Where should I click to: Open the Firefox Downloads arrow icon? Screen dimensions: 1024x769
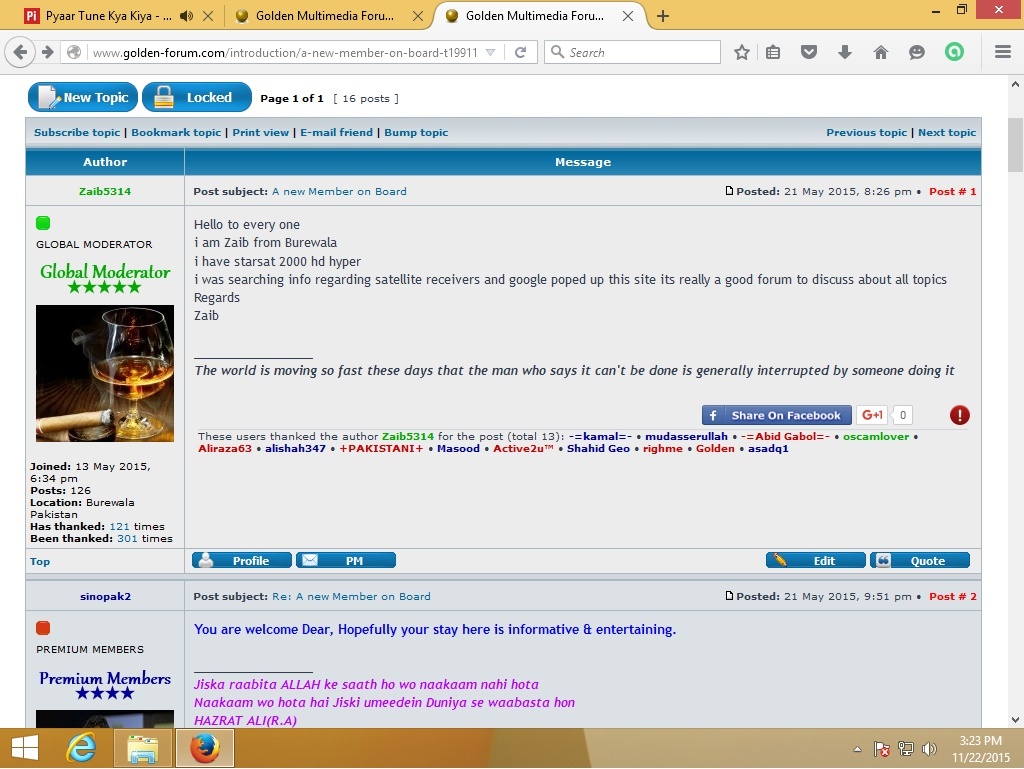pyautogui.click(x=844, y=52)
